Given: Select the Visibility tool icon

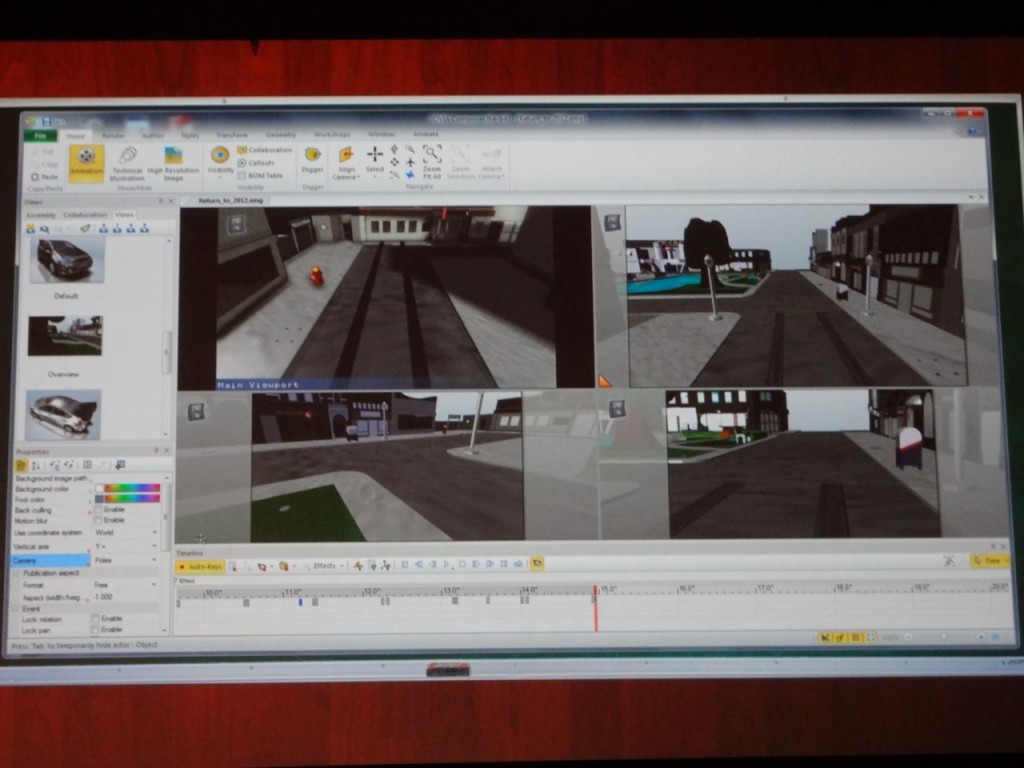Looking at the screenshot, I should (220, 155).
